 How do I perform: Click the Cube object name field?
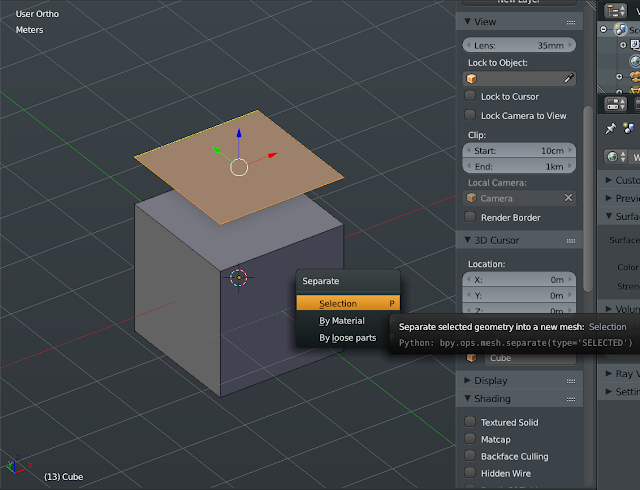point(530,358)
